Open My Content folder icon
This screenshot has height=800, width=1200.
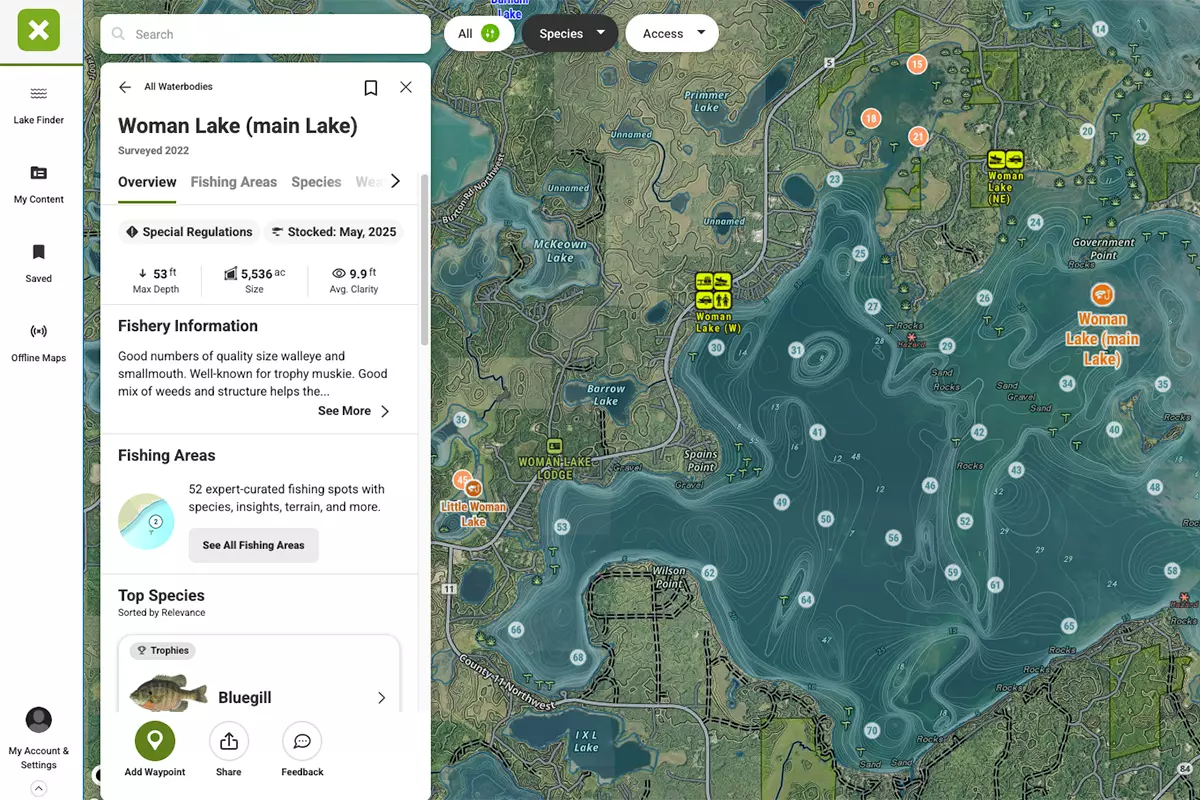tap(38, 173)
